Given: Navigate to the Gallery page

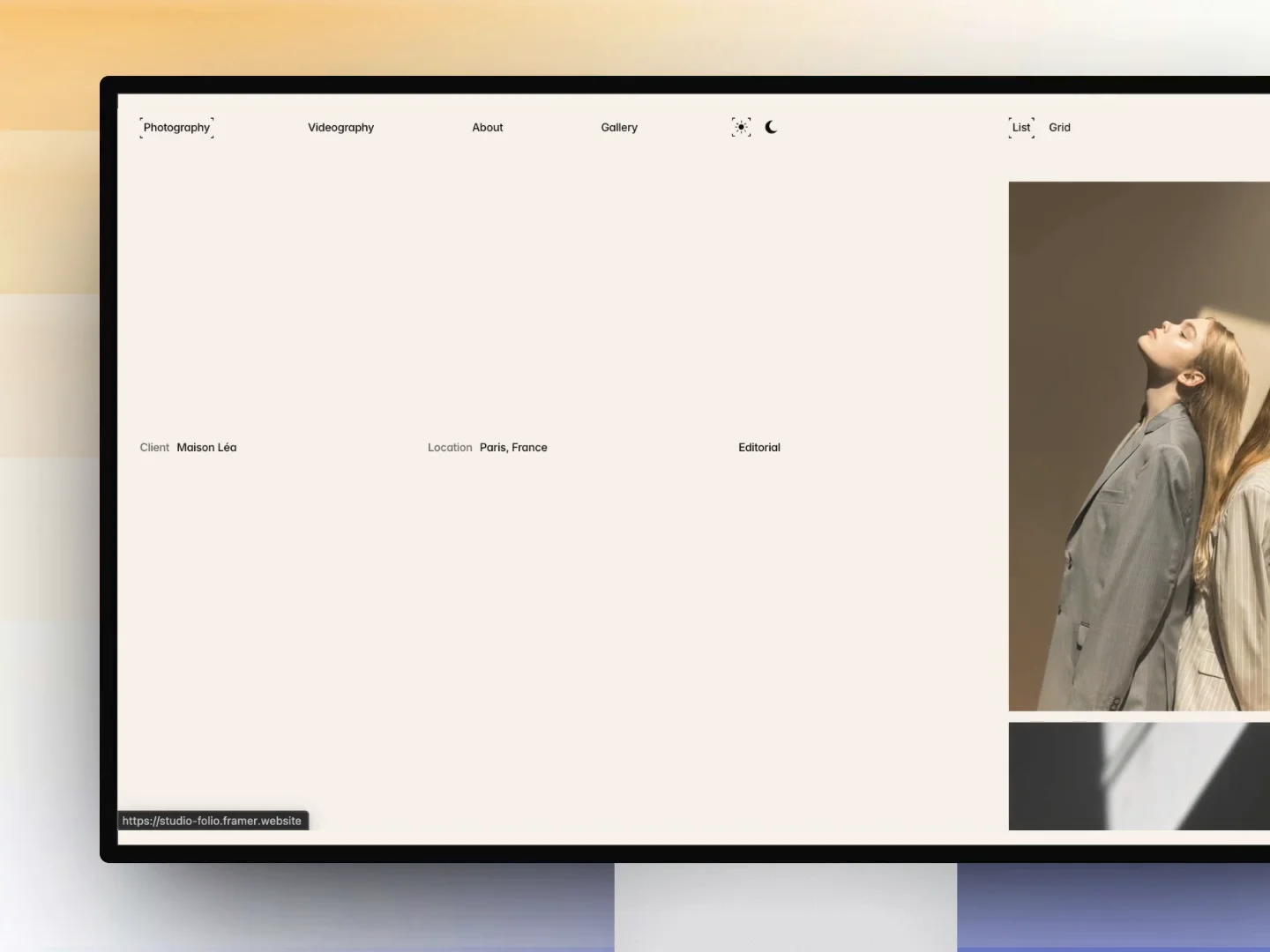Looking at the screenshot, I should (619, 127).
